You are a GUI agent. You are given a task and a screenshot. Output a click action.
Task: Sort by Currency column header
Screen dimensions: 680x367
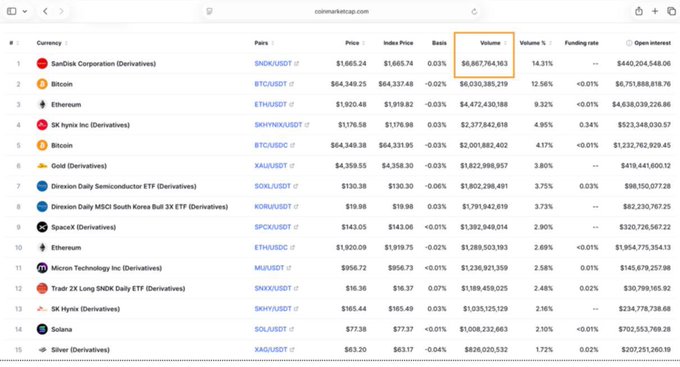(52, 43)
